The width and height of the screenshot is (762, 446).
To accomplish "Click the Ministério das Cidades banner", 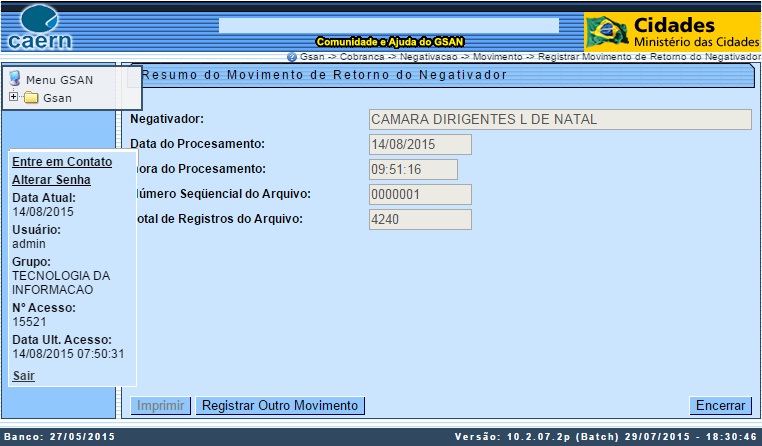I will (x=672, y=32).
